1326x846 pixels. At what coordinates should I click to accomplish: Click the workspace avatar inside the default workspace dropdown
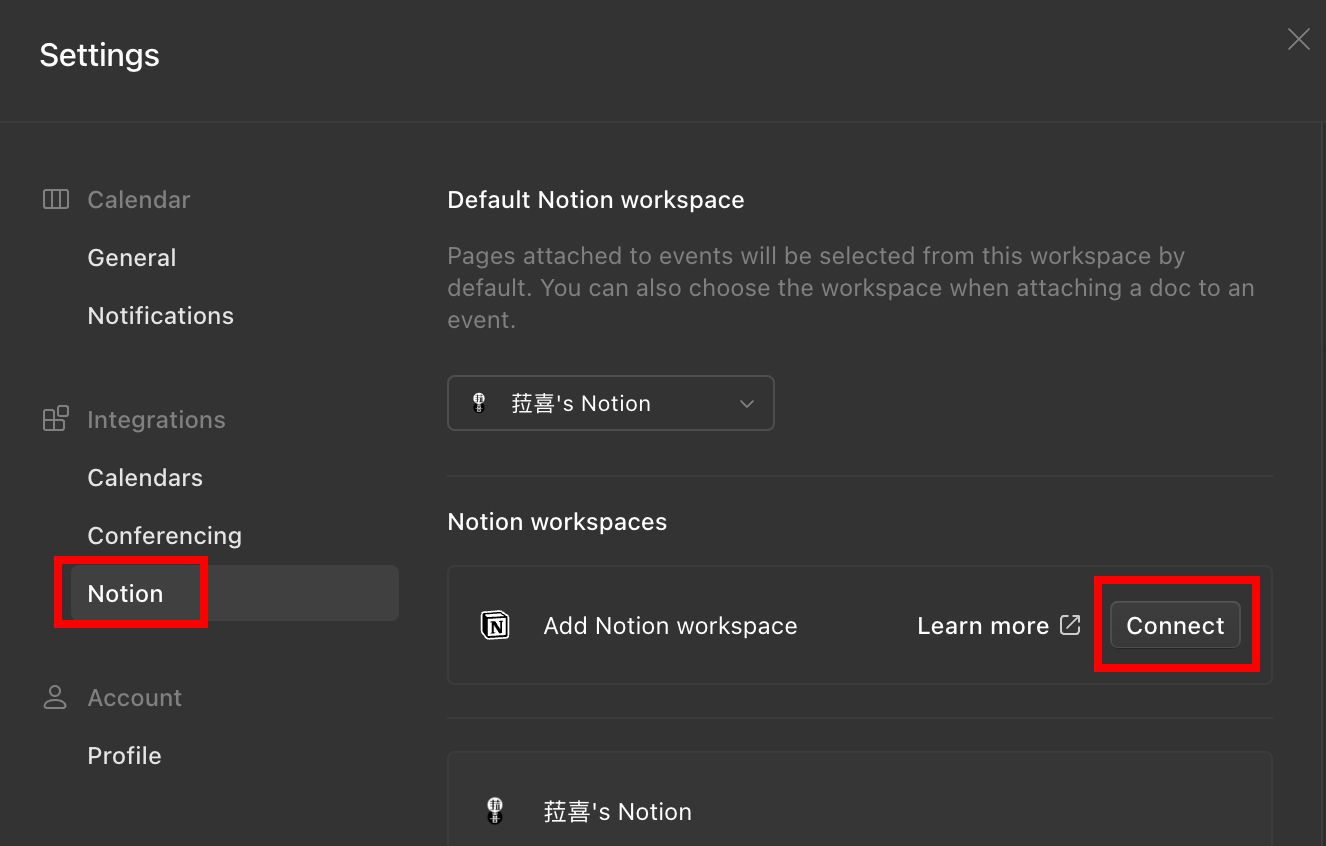pyautogui.click(x=479, y=403)
